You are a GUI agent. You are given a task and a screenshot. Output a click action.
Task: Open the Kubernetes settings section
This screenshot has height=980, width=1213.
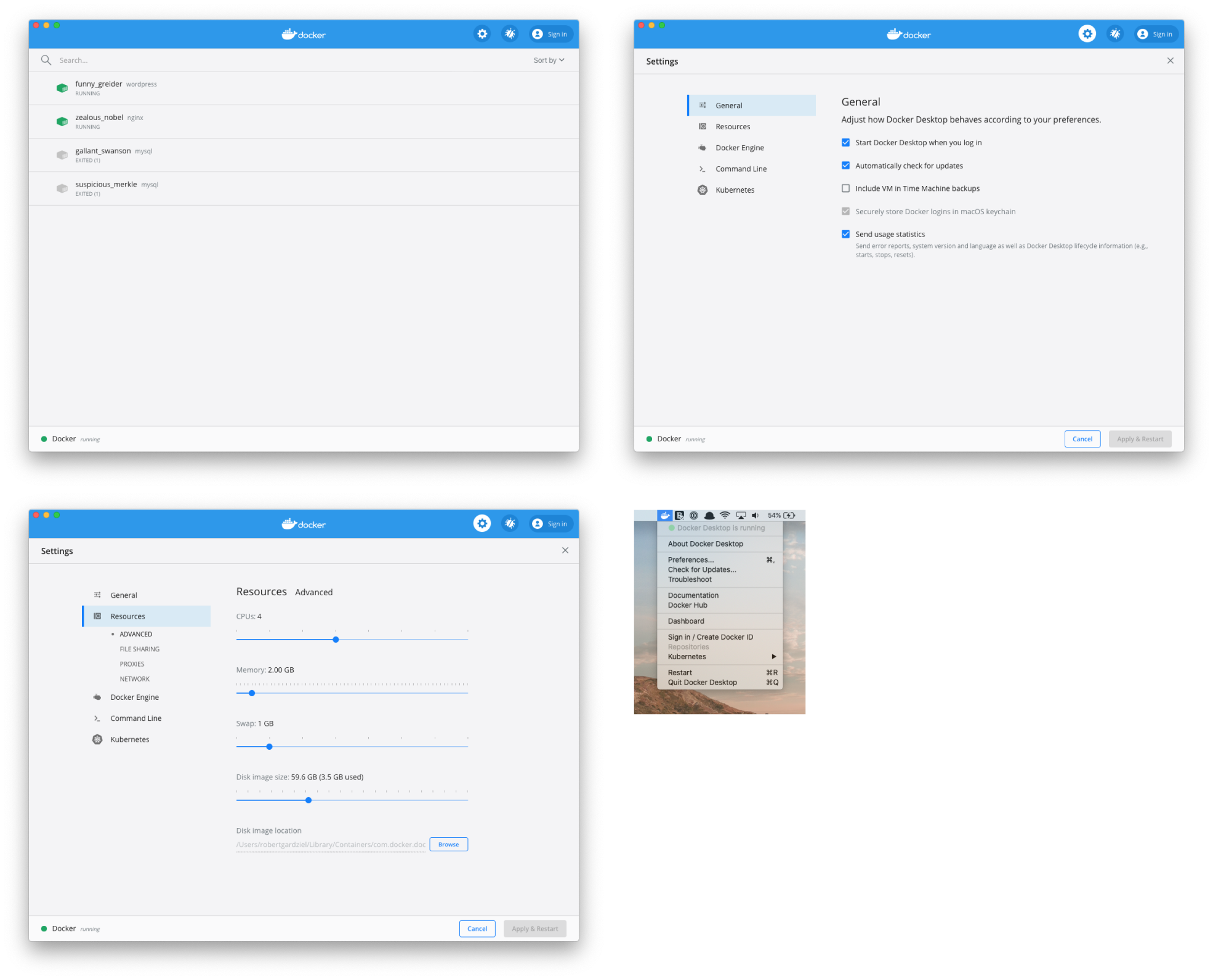735,190
